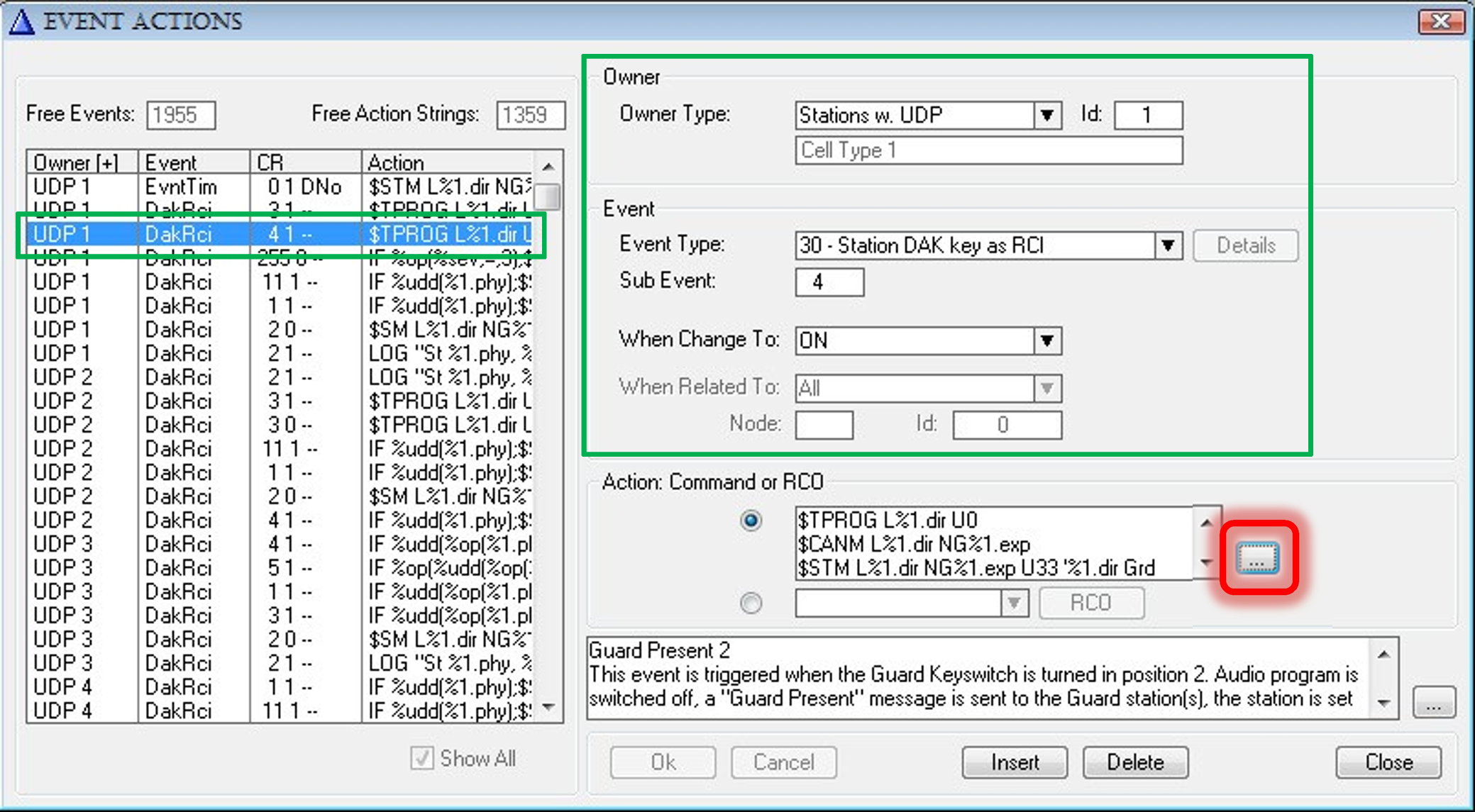Select the RCO action radio button

click(x=751, y=603)
